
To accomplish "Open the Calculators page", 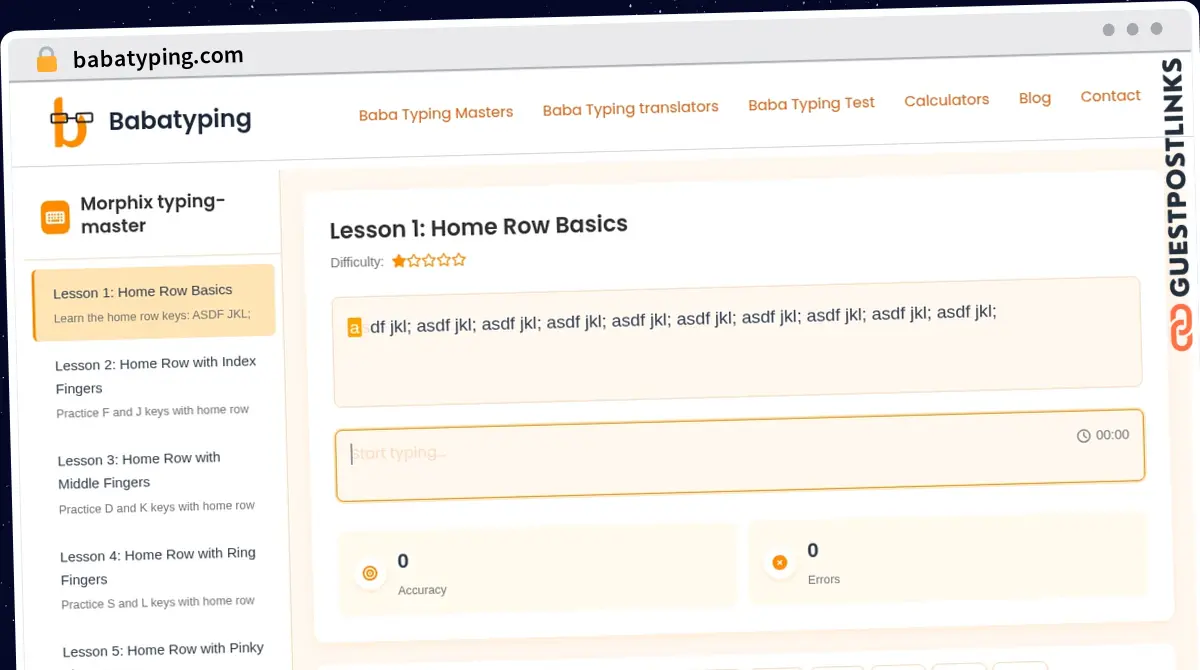I will [x=946, y=100].
